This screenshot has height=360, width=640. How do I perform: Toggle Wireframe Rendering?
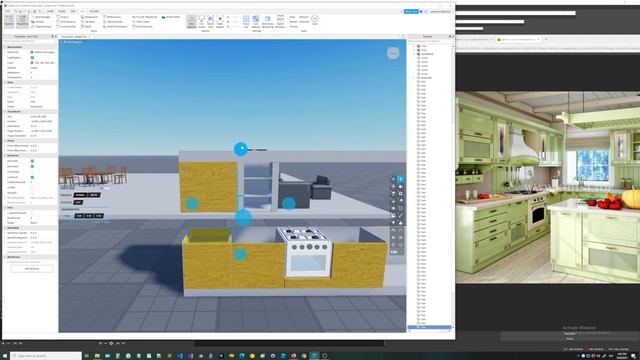point(267,22)
